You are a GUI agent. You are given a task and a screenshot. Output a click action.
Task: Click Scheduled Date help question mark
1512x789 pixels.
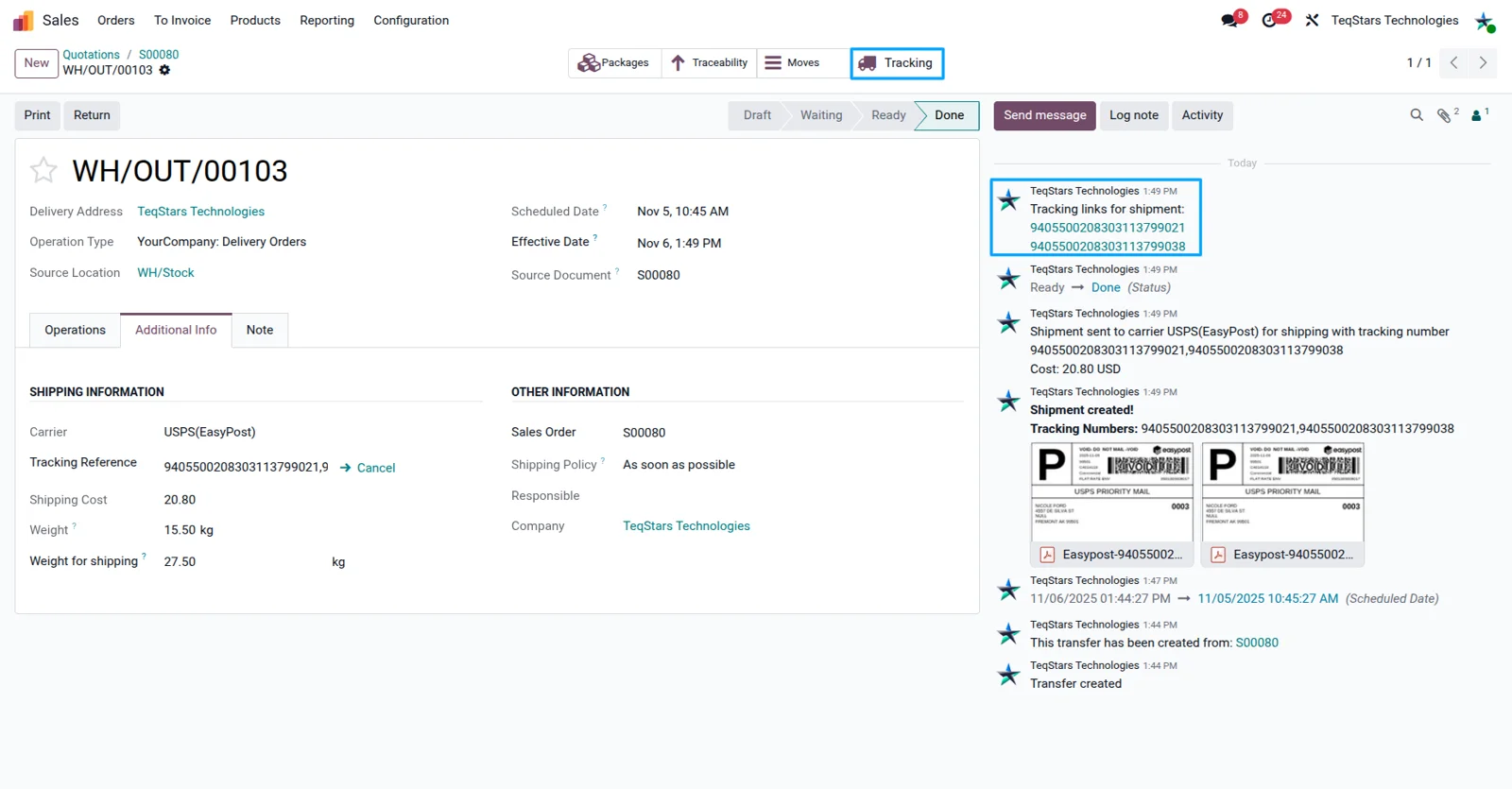point(605,207)
